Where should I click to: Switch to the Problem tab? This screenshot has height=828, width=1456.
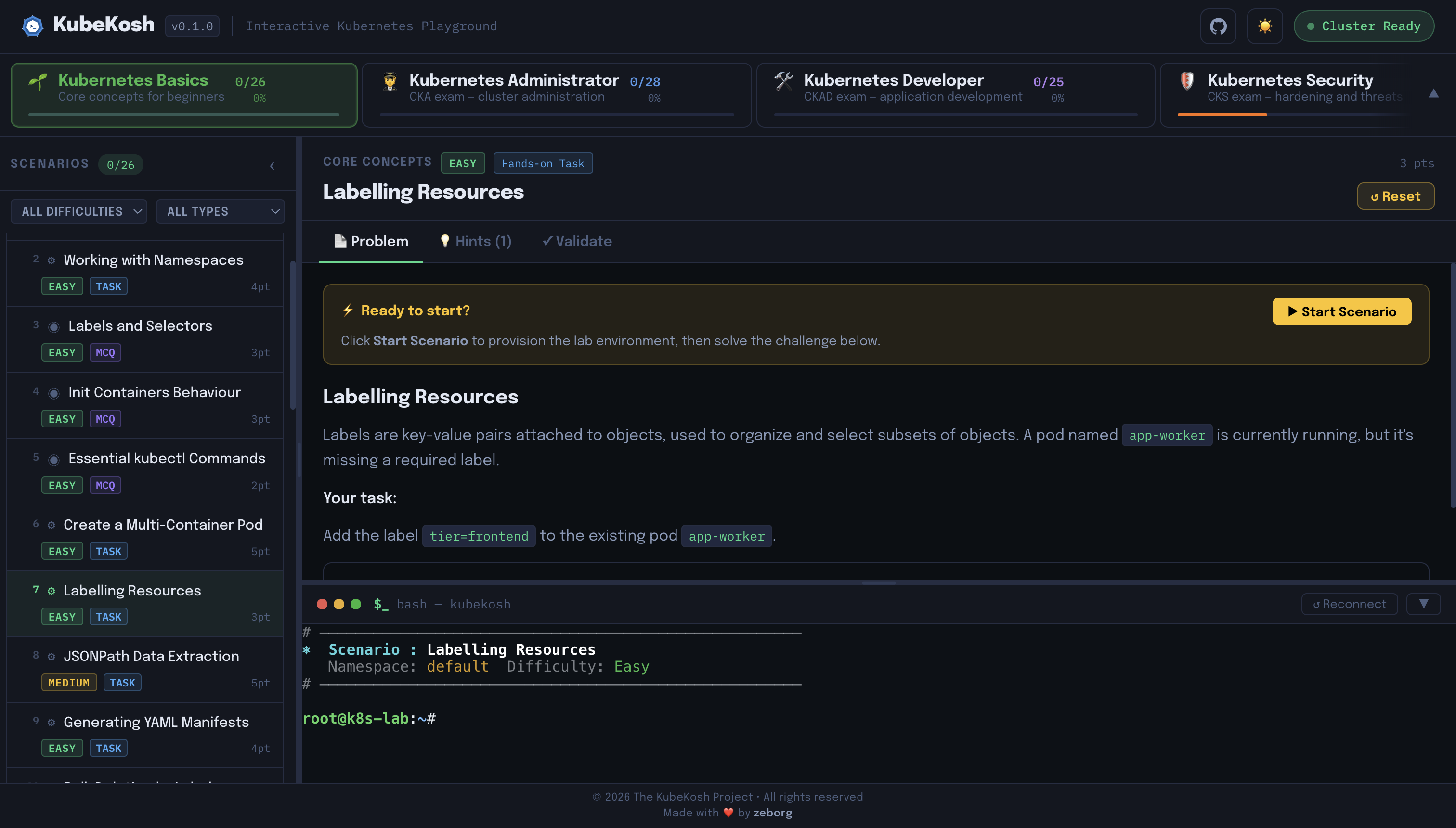click(371, 241)
